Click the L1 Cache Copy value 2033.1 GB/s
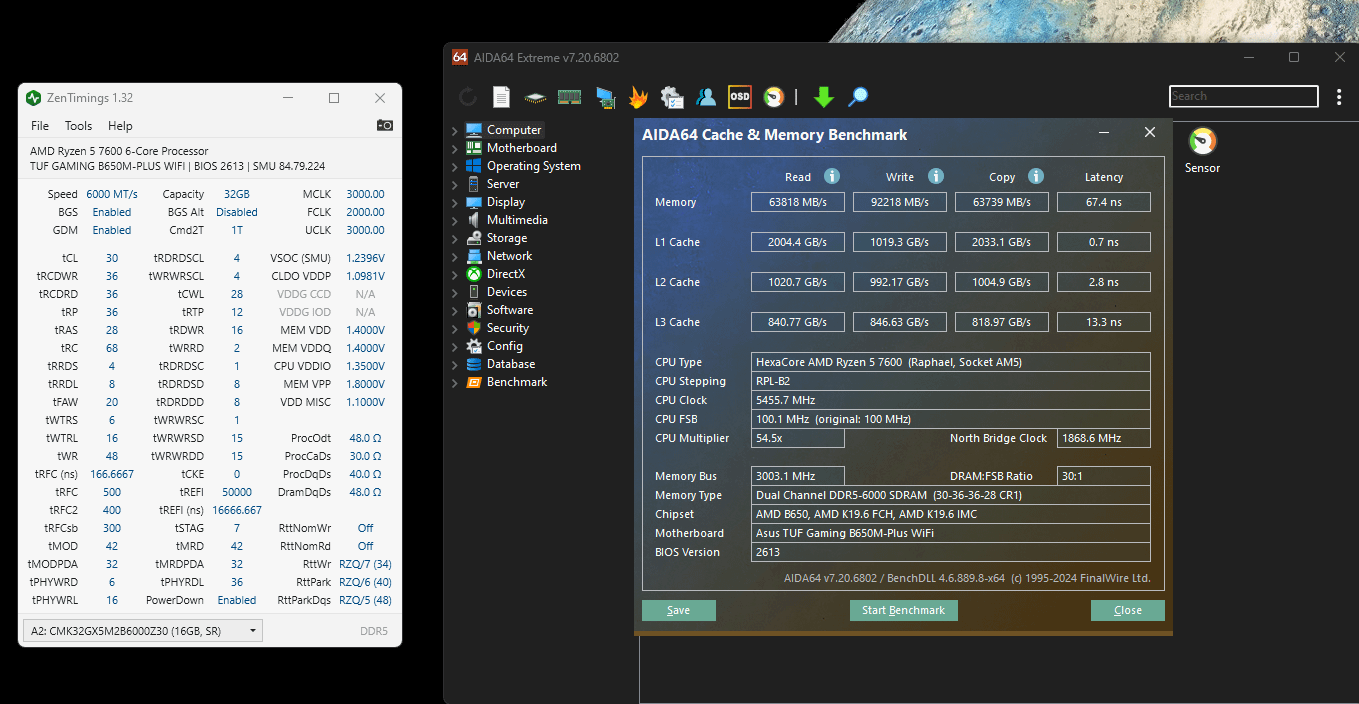This screenshot has width=1359, height=704. [x=1002, y=242]
